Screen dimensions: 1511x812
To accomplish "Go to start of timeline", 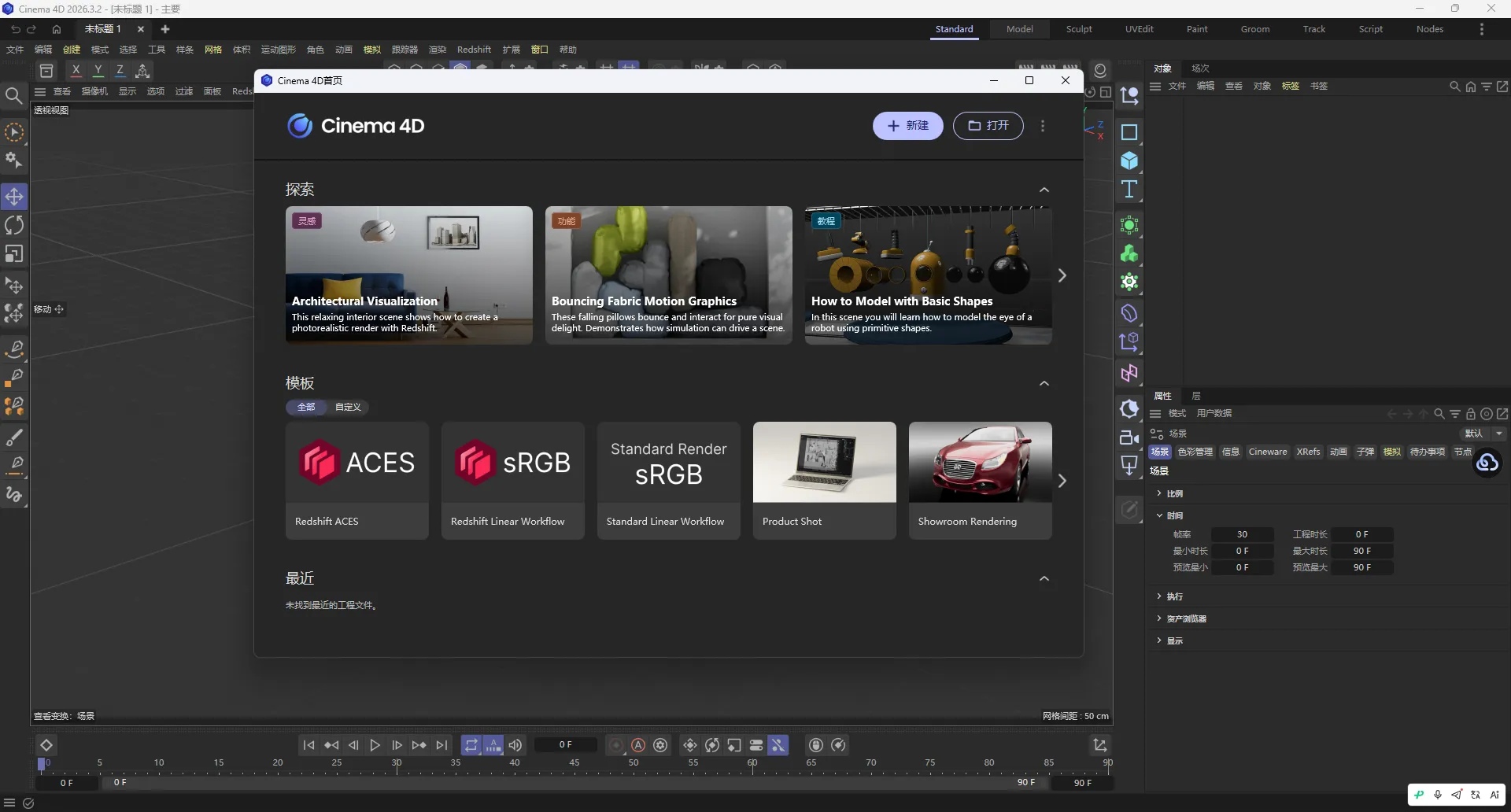I will click(x=308, y=745).
